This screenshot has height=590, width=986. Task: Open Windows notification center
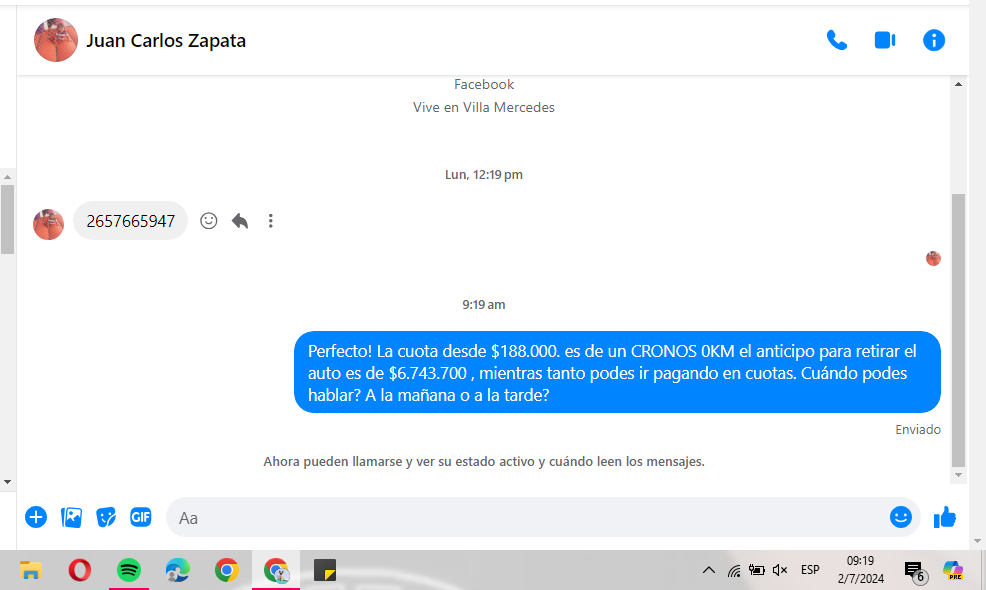(x=914, y=570)
